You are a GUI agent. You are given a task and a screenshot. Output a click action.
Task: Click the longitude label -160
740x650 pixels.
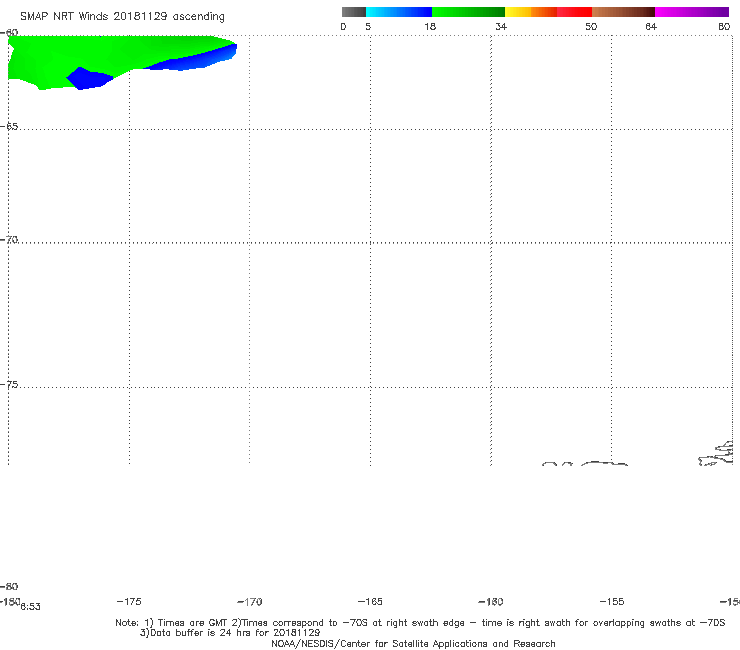click(491, 601)
